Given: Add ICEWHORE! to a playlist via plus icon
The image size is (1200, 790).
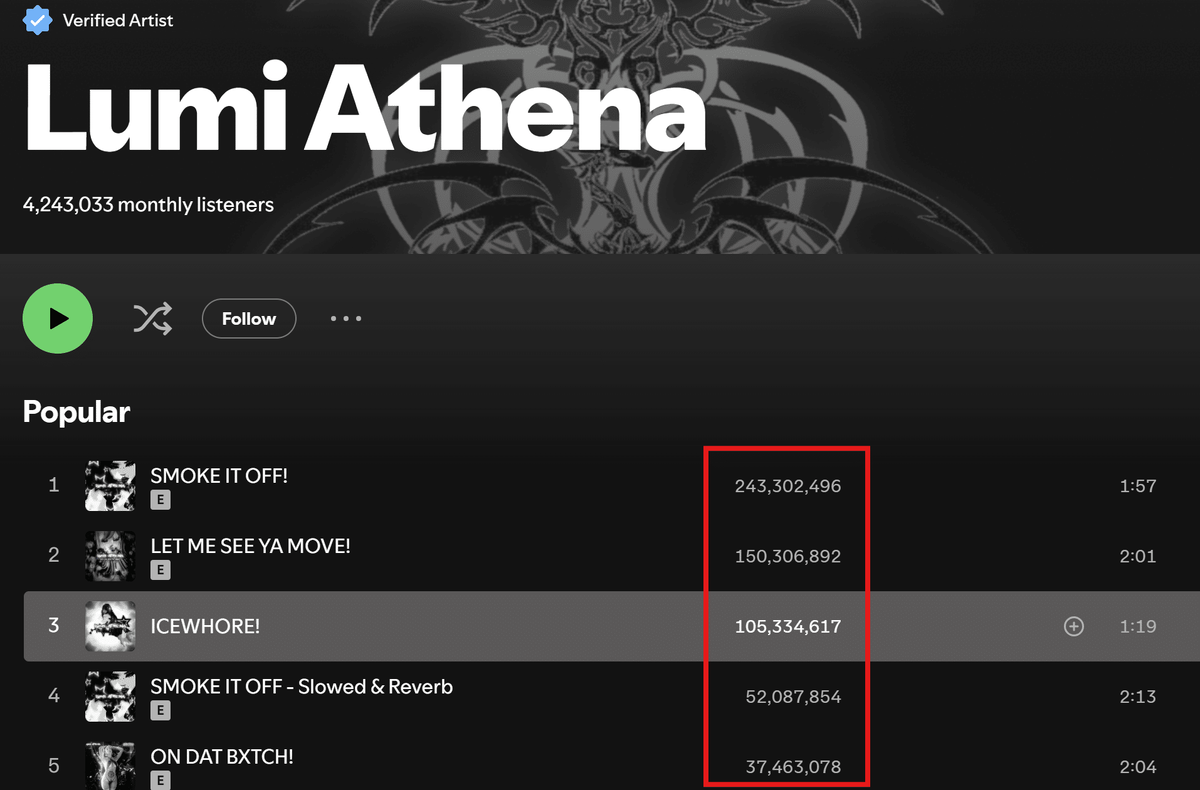Looking at the screenshot, I should [x=1073, y=626].
